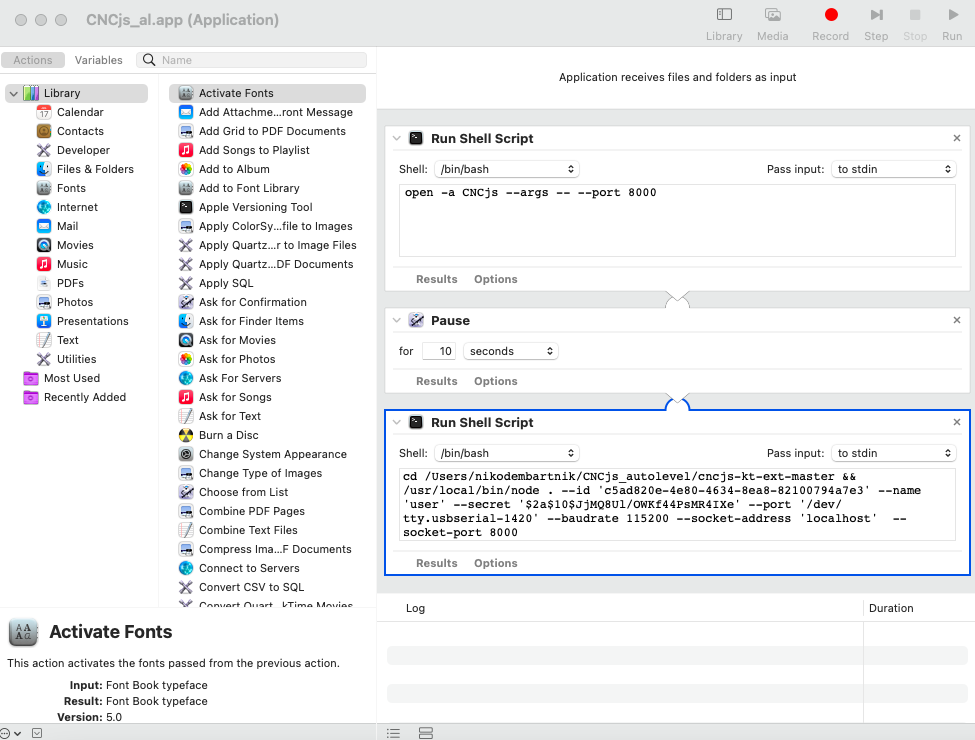
Task: Show workflow variables view icon
Action: [x=426, y=733]
